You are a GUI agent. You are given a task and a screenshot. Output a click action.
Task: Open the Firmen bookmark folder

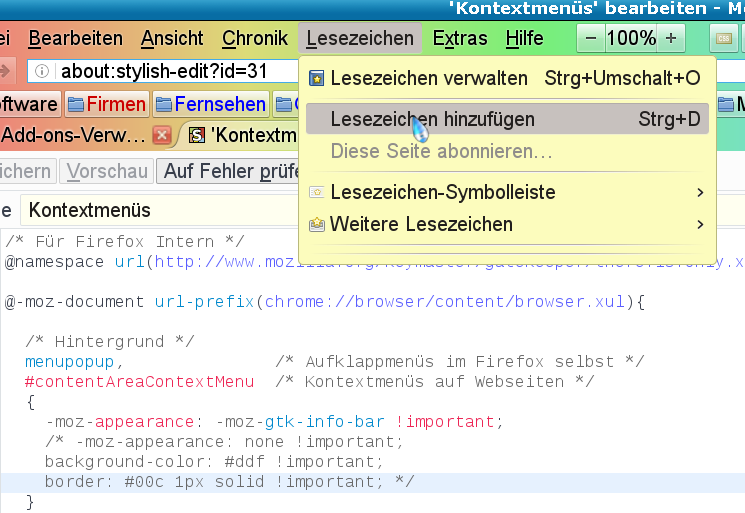[107, 104]
